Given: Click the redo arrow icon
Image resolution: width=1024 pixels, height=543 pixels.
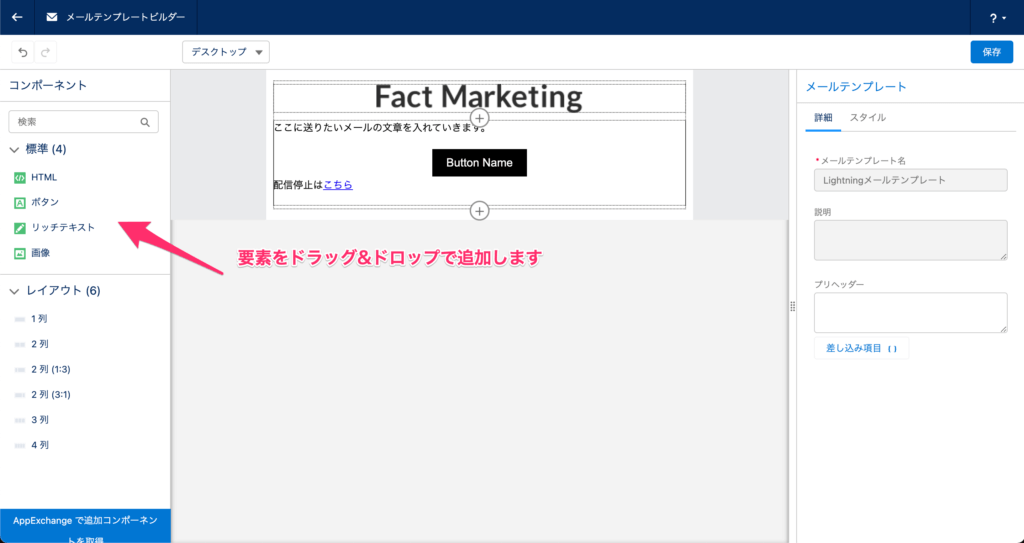Looking at the screenshot, I should (x=45, y=52).
